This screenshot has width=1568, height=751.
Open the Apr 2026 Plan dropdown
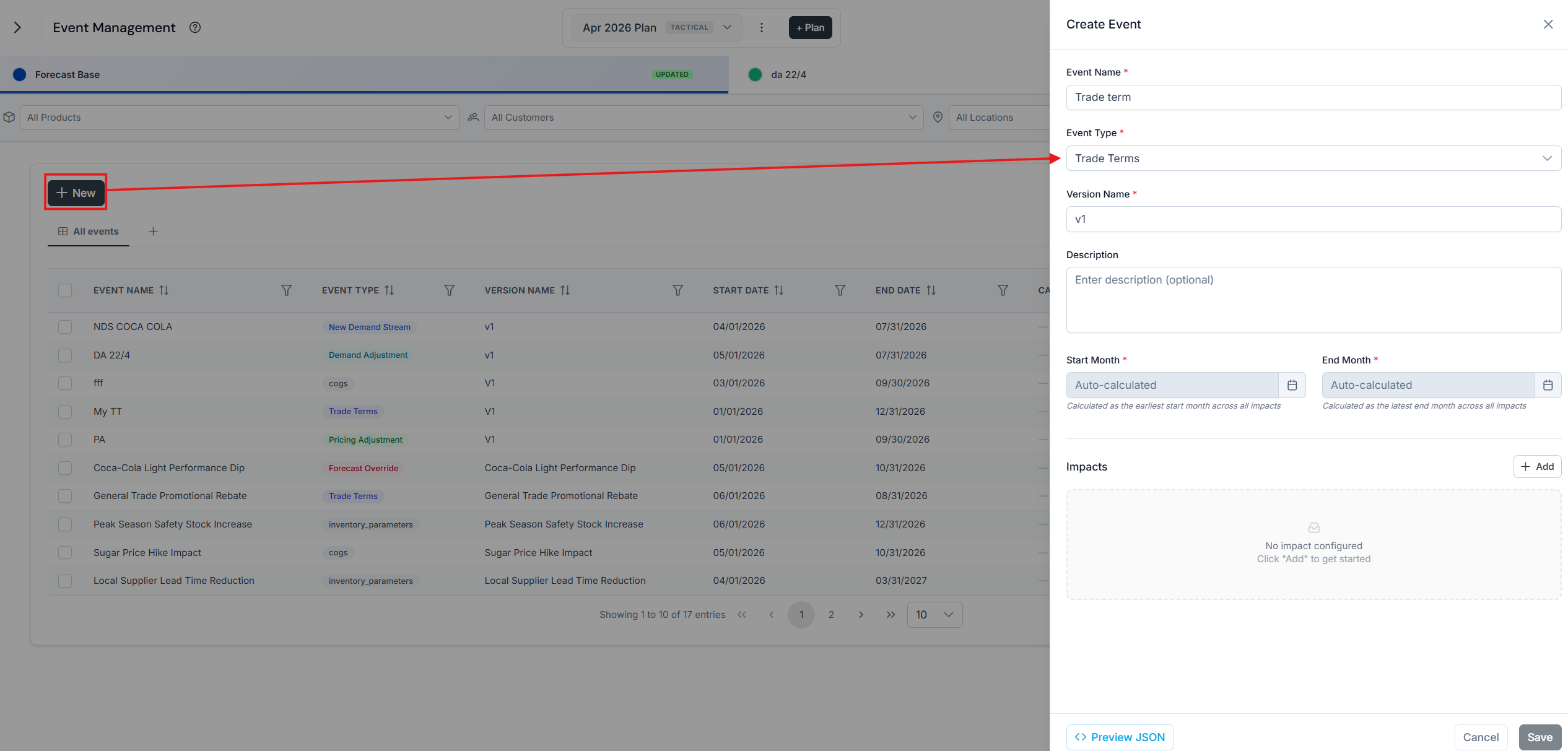pyautogui.click(x=656, y=27)
